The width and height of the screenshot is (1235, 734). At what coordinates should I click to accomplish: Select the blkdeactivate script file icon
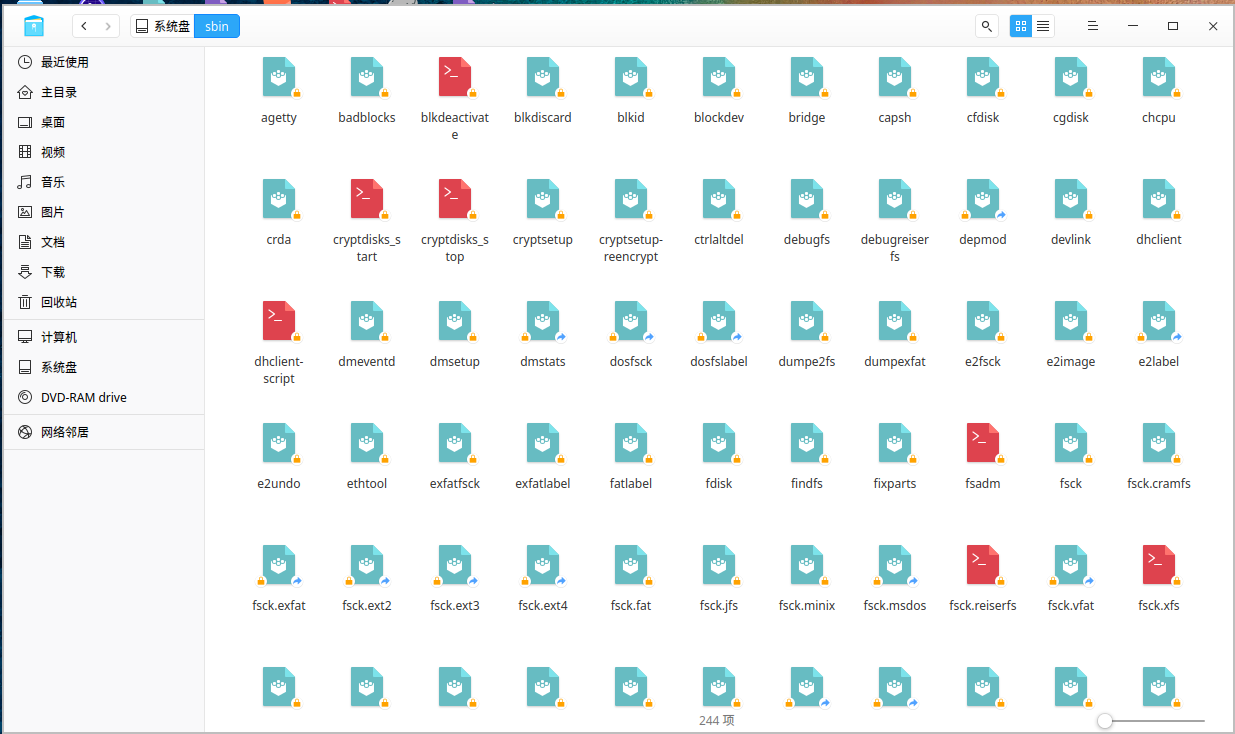[x=455, y=77]
